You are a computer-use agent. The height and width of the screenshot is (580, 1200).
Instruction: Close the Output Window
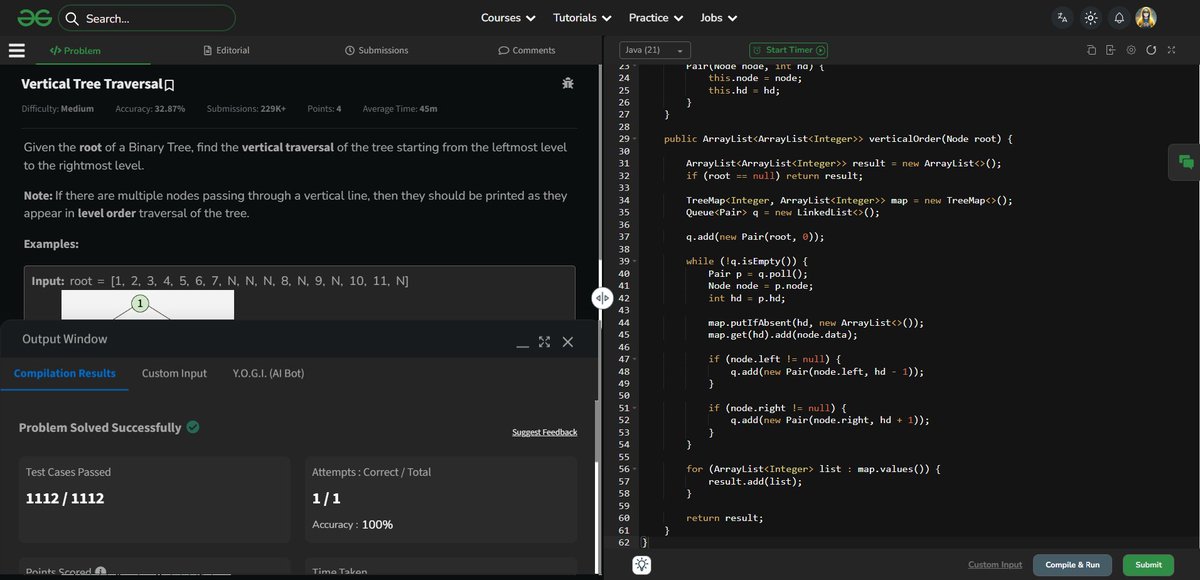[568, 341]
